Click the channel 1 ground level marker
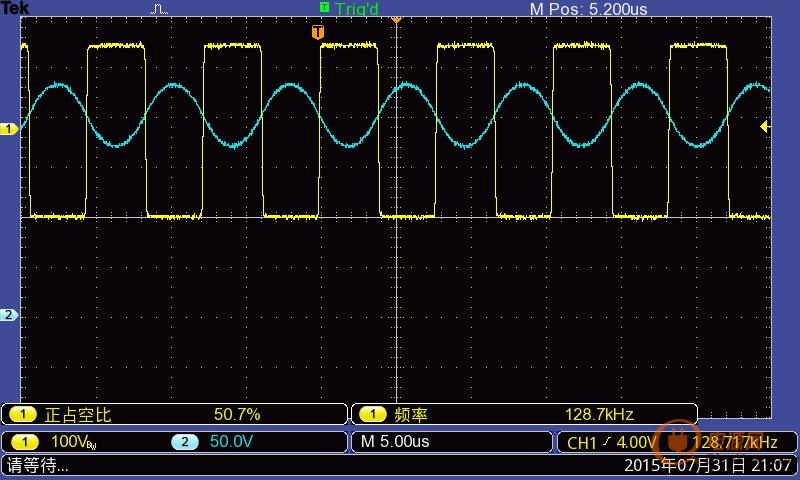This screenshot has height=480, width=800. pyautogui.click(x=9, y=129)
